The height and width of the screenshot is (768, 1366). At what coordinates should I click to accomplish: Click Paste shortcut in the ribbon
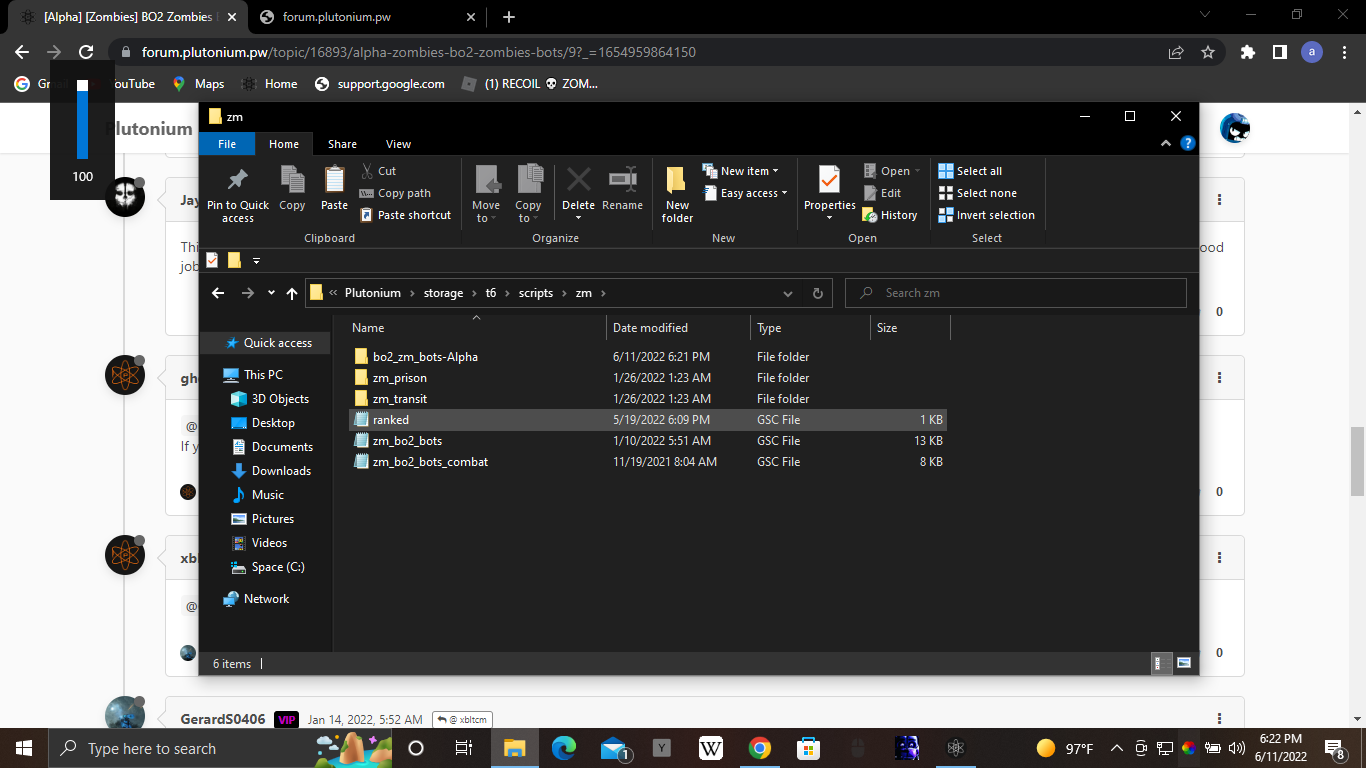tap(405, 215)
